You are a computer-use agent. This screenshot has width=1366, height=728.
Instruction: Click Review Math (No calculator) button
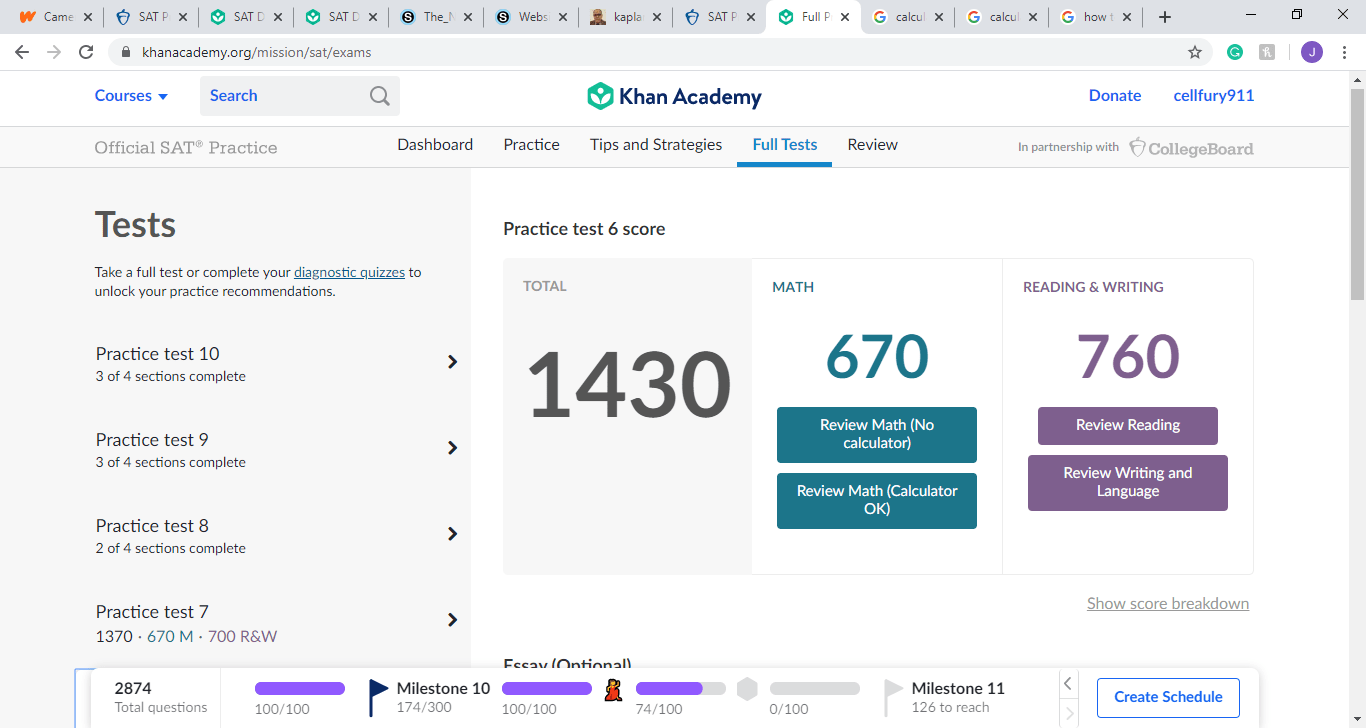pyautogui.click(x=877, y=434)
